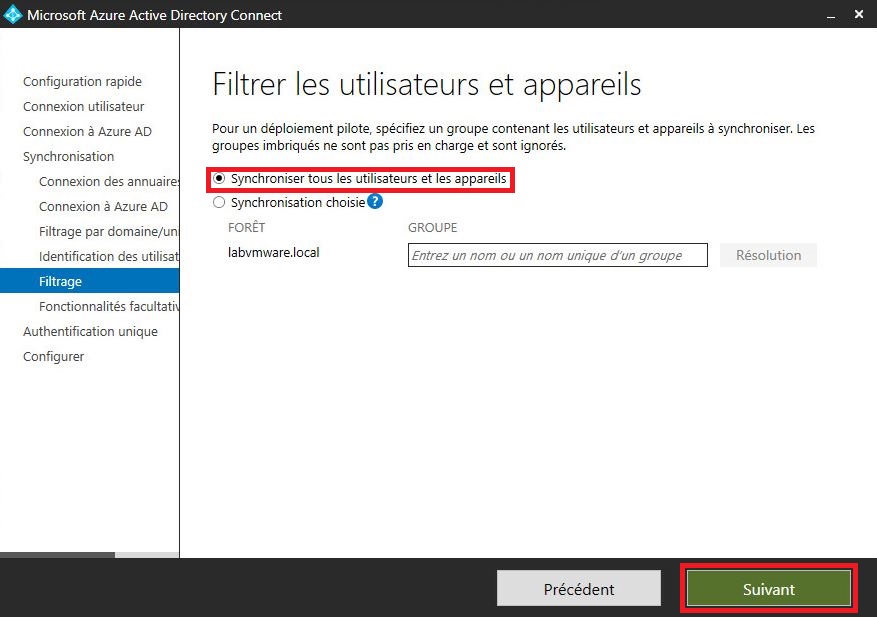
Task: Go to Authentification unique step
Action: click(90, 332)
